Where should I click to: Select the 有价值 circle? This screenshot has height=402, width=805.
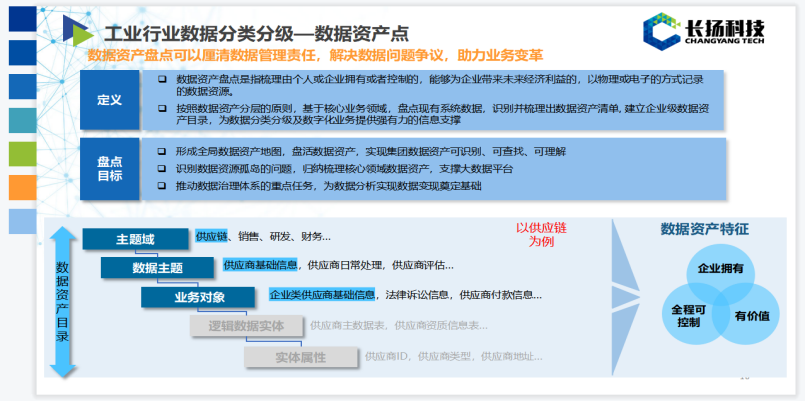pyautogui.click(x=750, y=316)
